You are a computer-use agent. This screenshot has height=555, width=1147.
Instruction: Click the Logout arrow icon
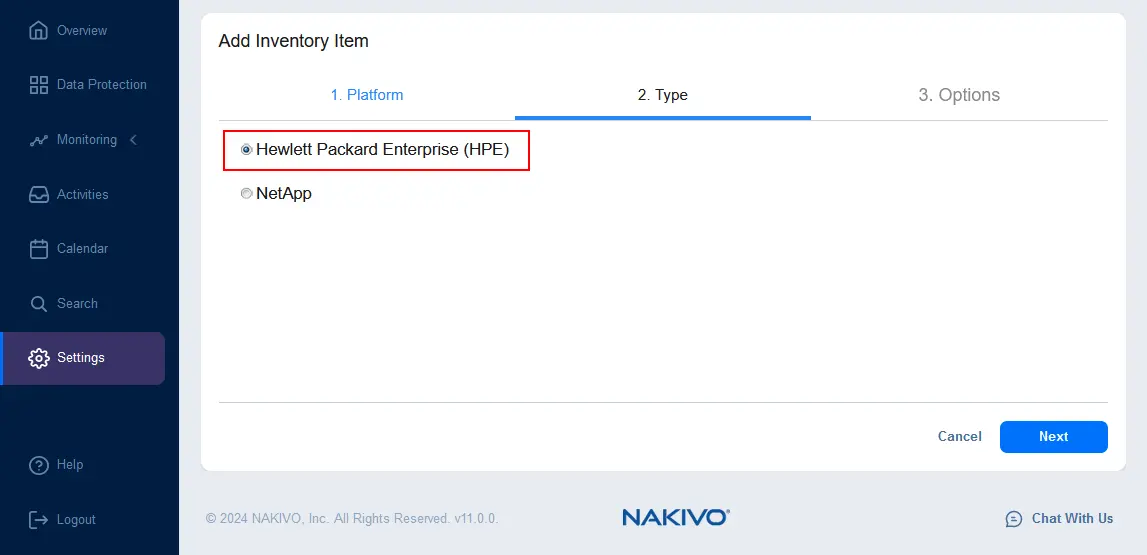38,520
